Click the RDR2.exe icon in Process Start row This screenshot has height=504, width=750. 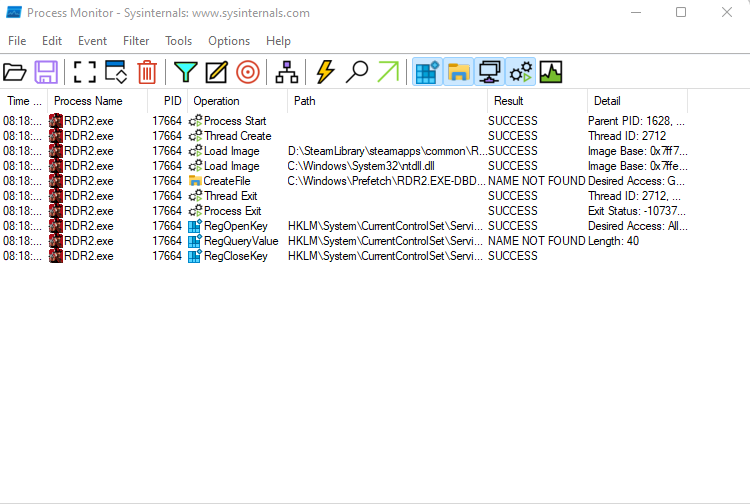[56, 121]
